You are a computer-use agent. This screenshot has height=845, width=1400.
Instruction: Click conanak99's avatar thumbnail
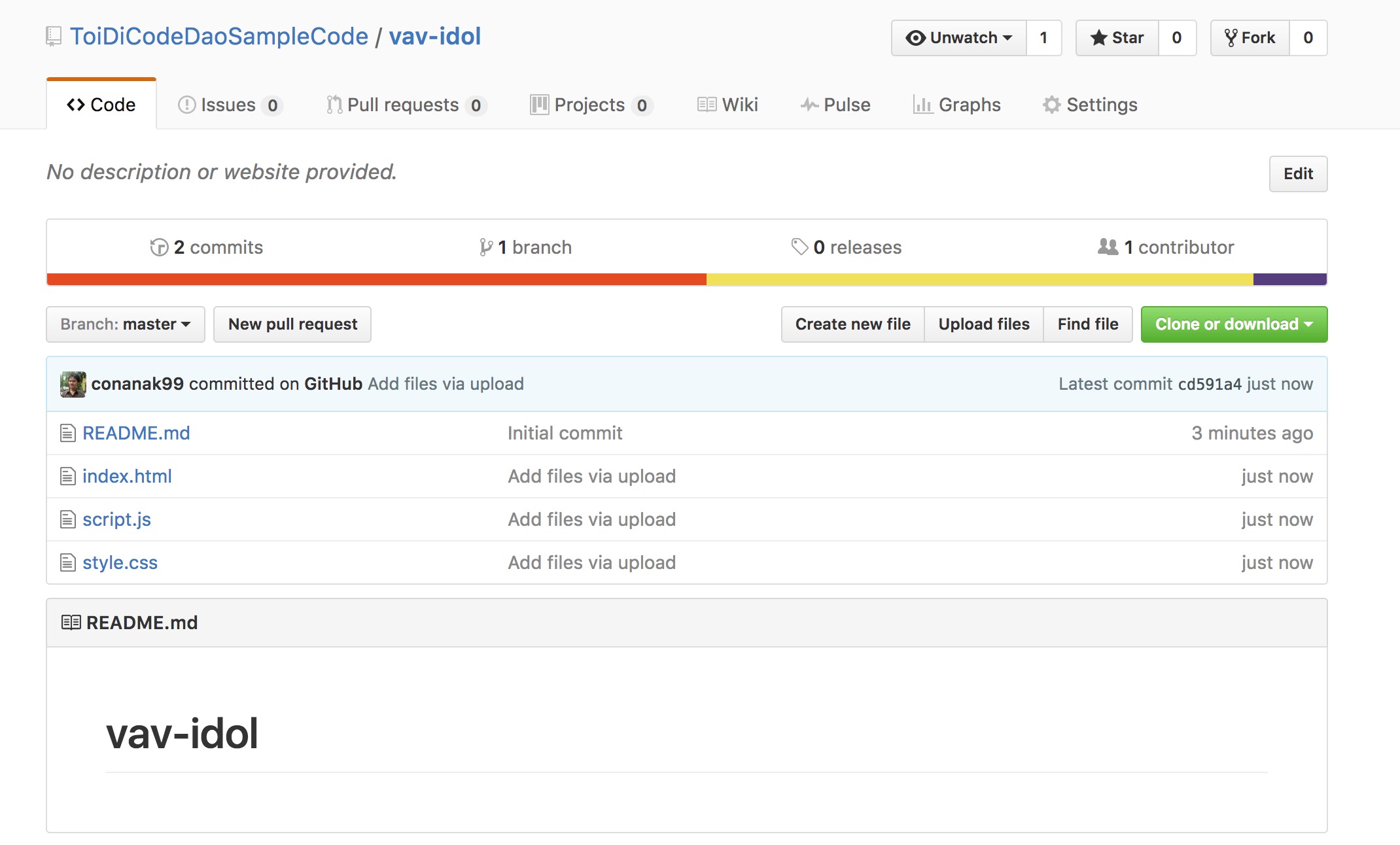click(x=73, y=384)
